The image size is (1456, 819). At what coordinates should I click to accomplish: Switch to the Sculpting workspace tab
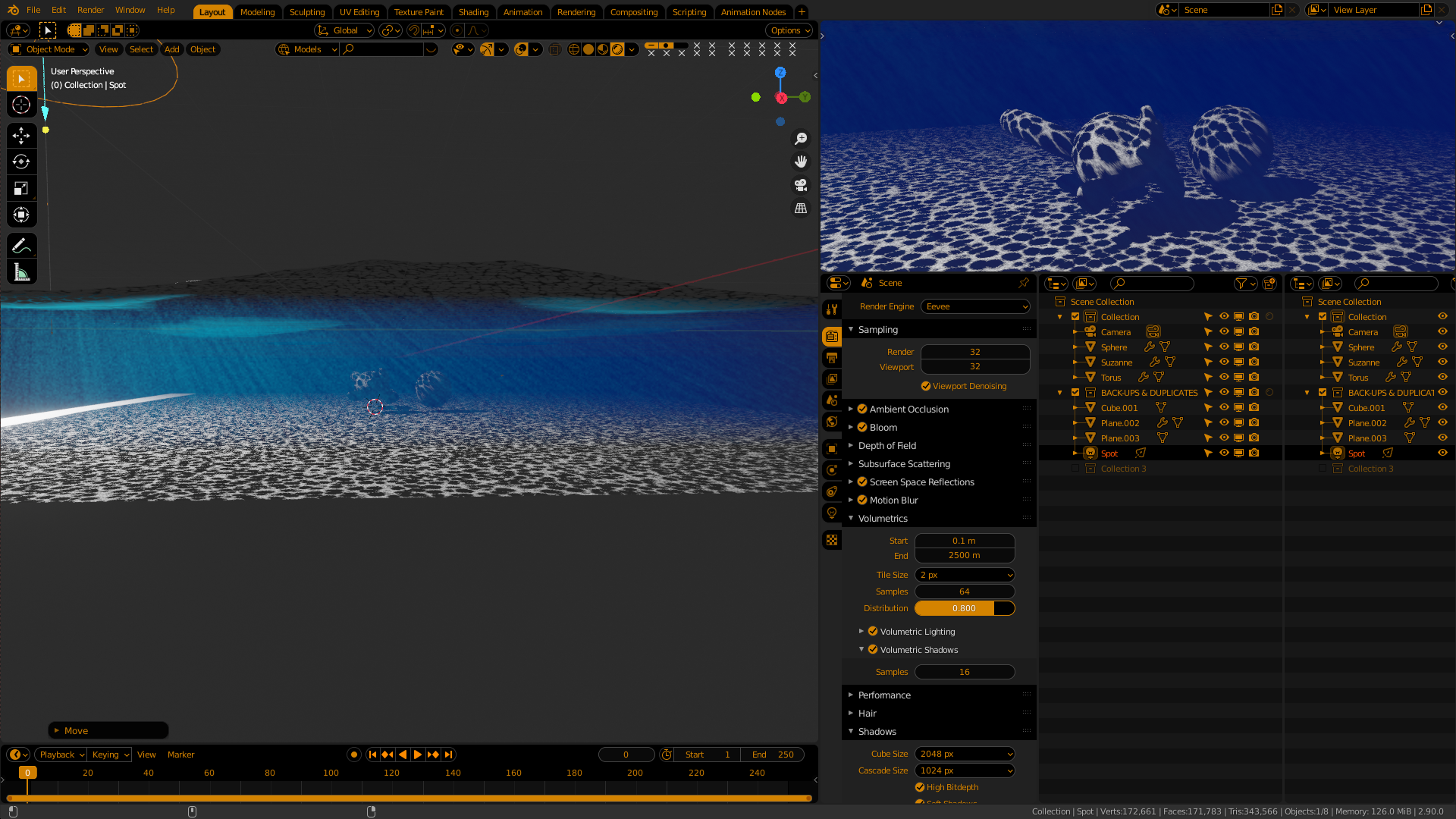(307, 12)
